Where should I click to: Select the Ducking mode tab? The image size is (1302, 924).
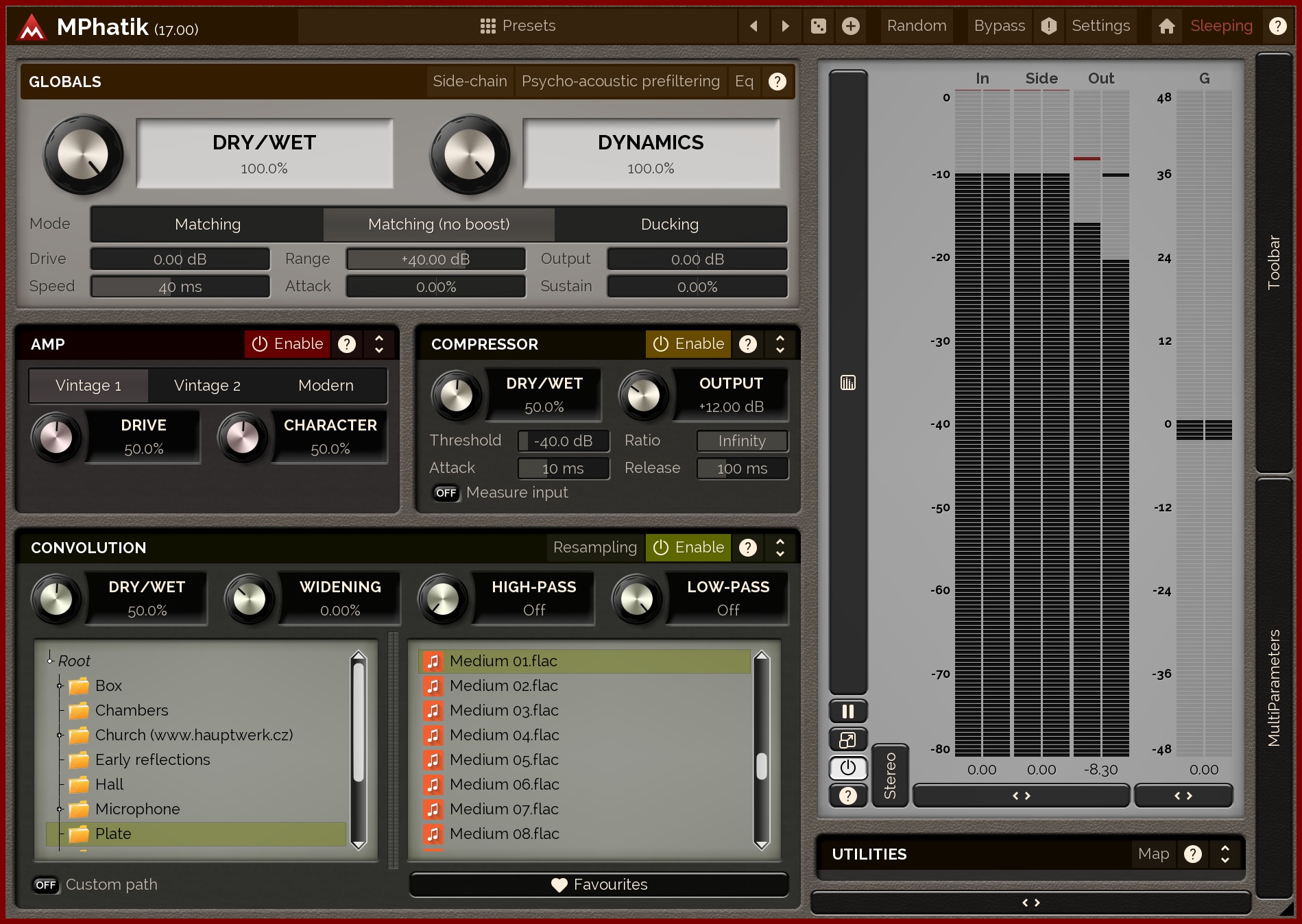tap(669, 225)
